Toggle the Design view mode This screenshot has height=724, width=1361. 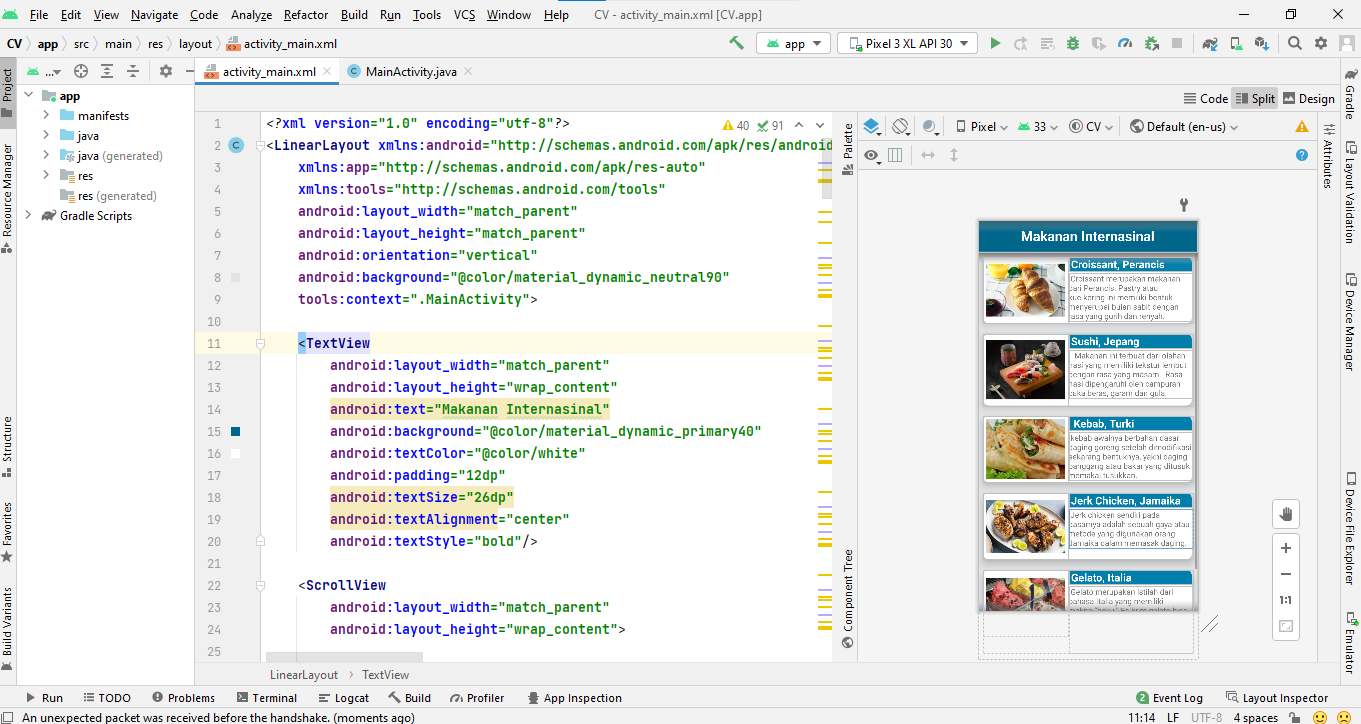point(1309,98)
